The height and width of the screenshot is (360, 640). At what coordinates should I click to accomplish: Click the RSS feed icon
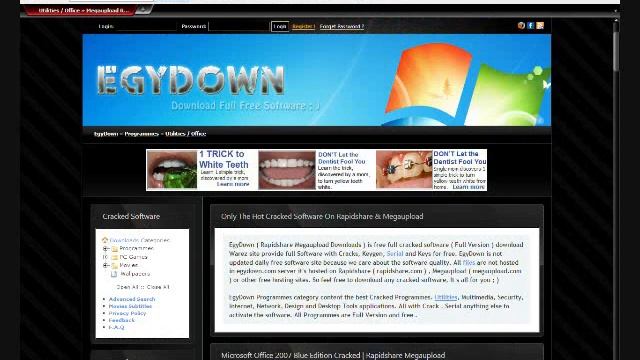[540, 25]
